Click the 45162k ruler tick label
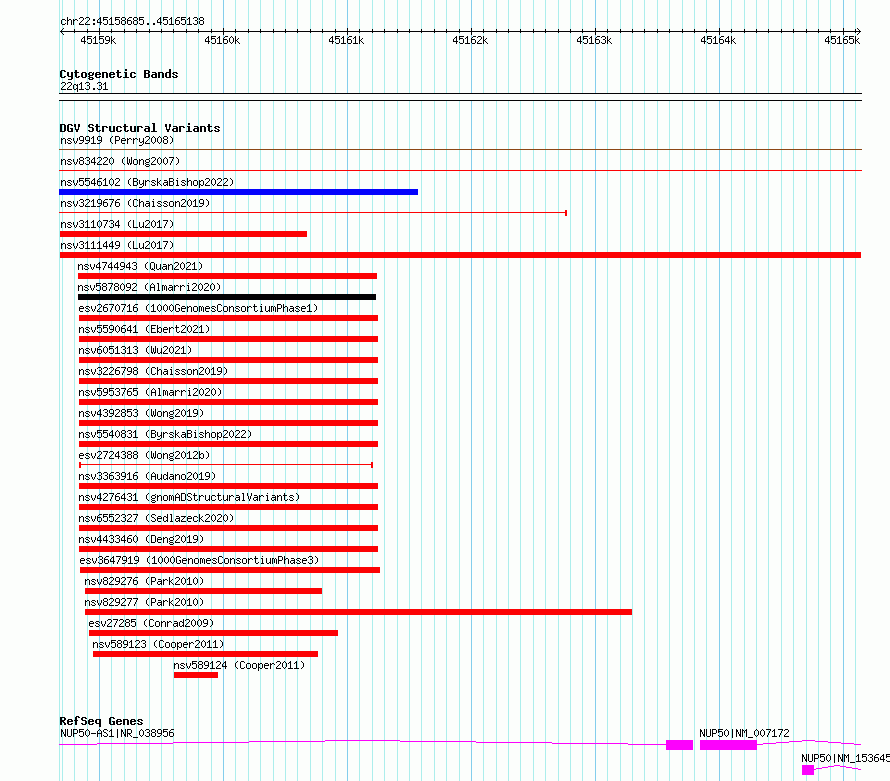Viewport: 890px width, 781px height. click(470, 40)
